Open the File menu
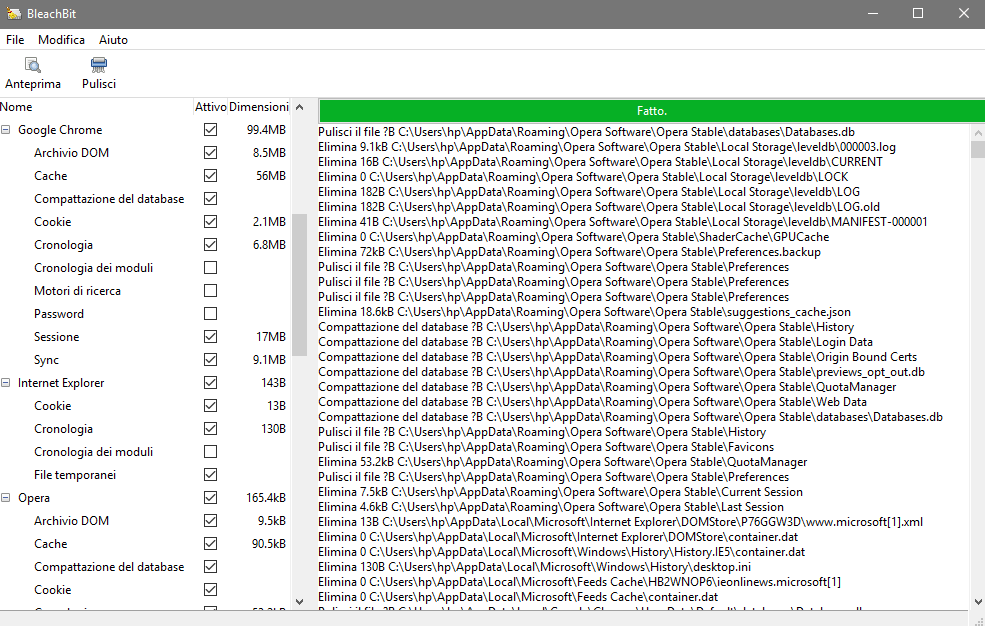 (15, 39)
